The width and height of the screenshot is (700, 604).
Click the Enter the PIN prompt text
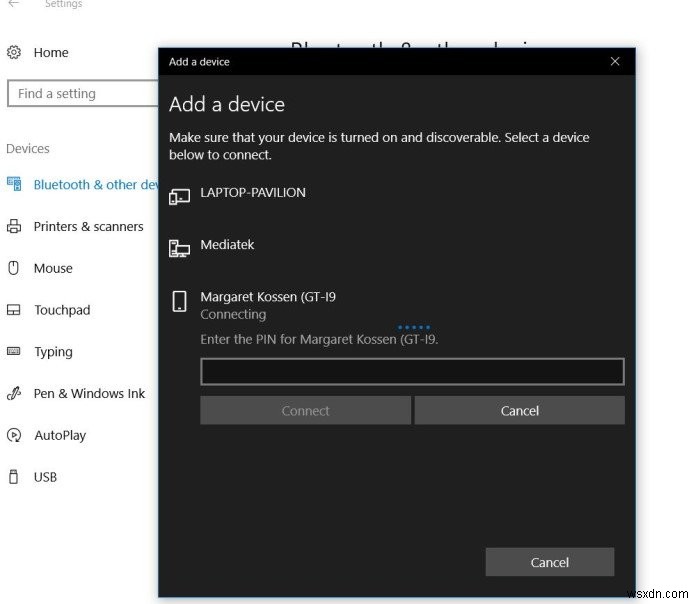coord(319,339)
